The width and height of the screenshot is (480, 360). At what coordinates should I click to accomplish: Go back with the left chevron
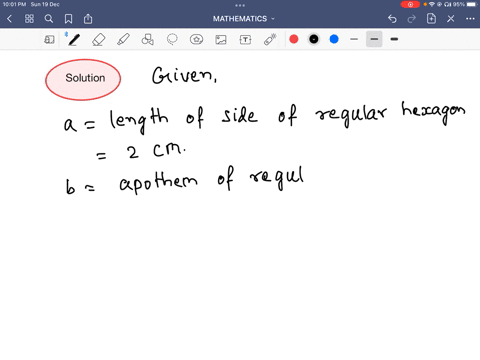coord(9,19)
